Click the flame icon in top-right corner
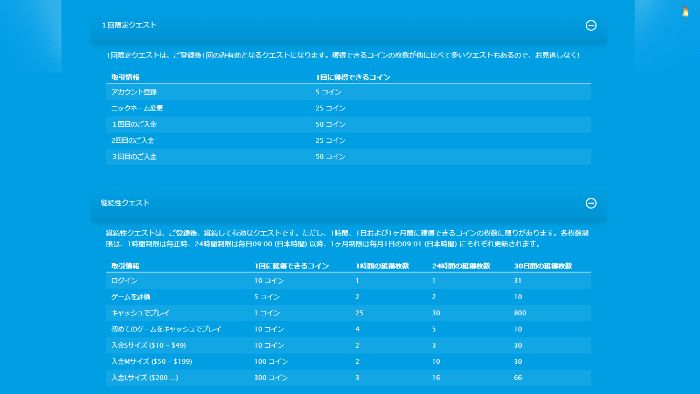Viewport: 700px width, 394px height. (x=685, y=11)
